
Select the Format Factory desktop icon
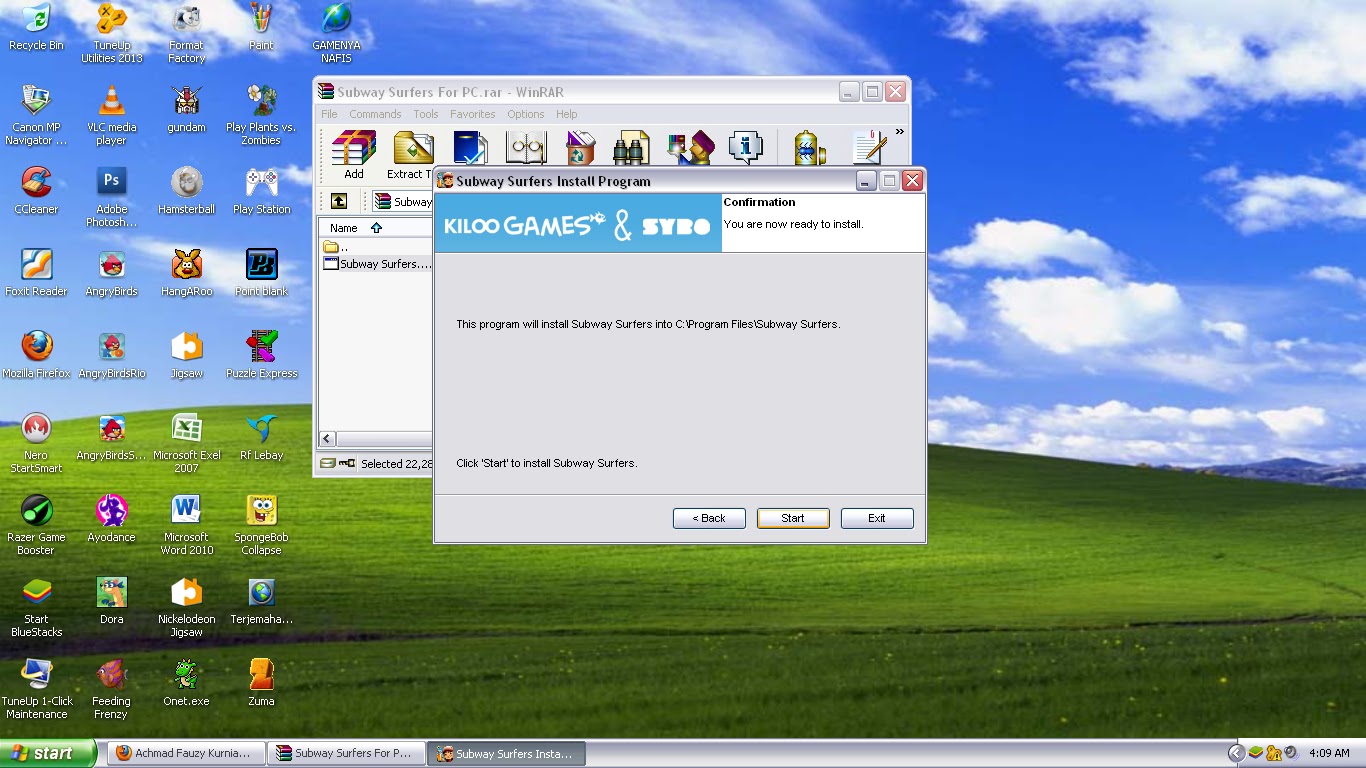tap(186, 33)
